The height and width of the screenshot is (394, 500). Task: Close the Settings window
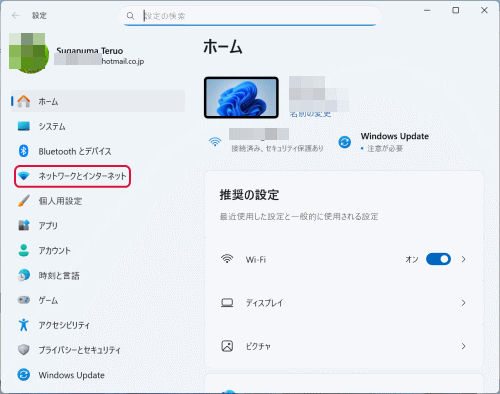(x=484, y=10)
